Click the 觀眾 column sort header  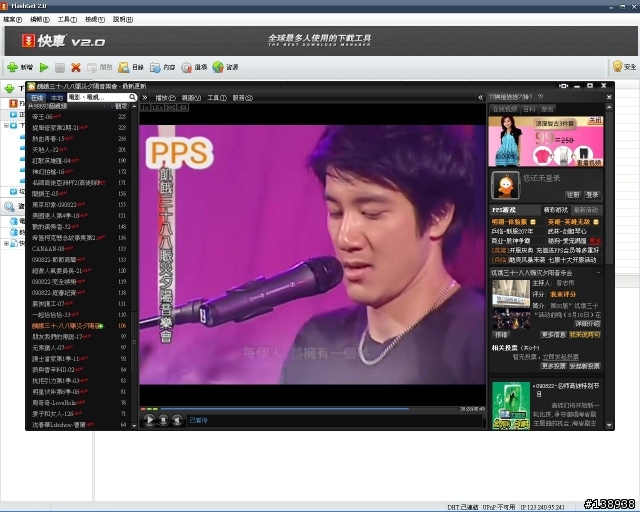[x=121, y=106]
